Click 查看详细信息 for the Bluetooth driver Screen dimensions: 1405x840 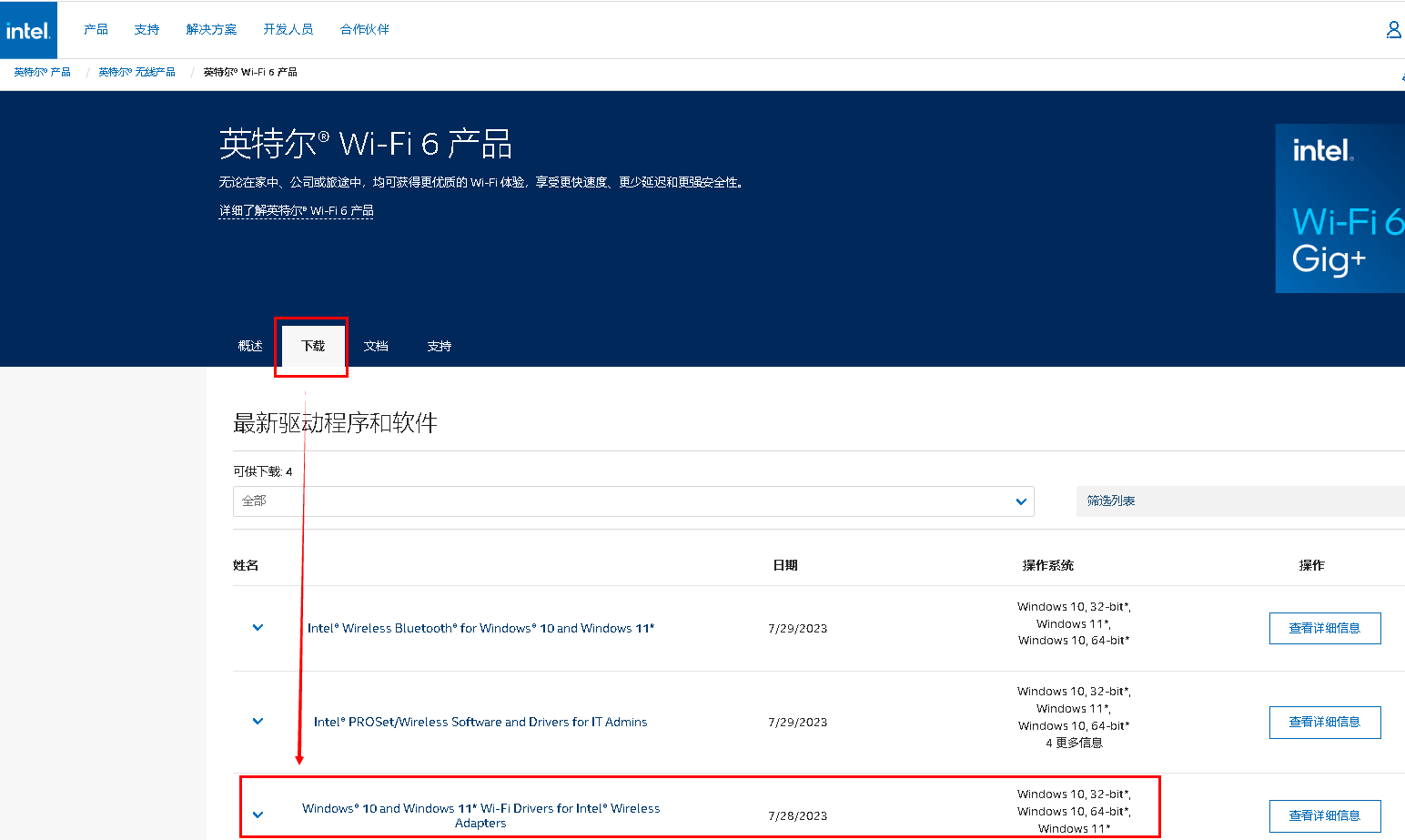[x=1325, y=628]
